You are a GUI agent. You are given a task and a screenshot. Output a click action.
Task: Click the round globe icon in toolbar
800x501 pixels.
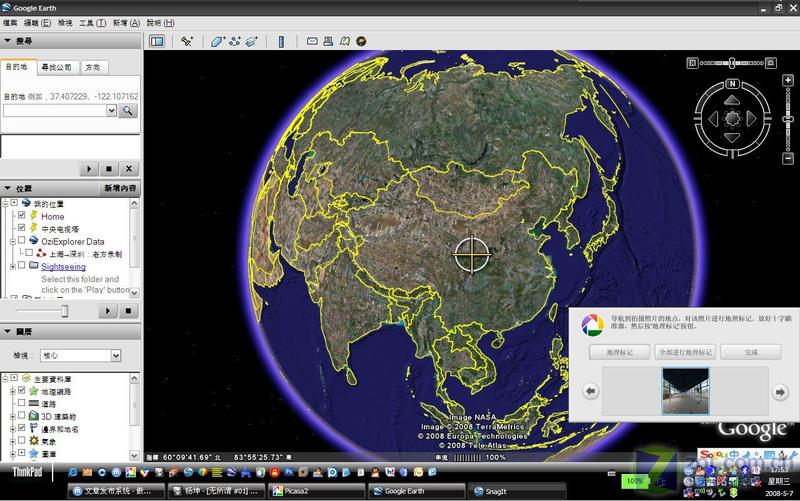[361, 41]
